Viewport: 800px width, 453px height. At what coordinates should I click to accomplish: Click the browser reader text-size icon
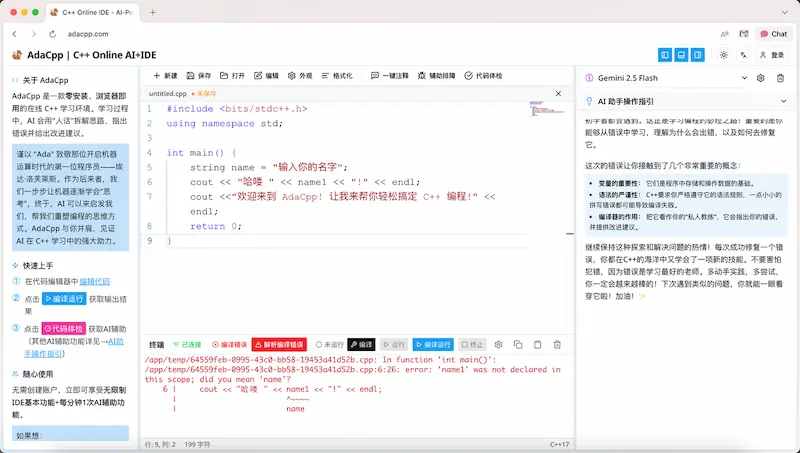724,34
